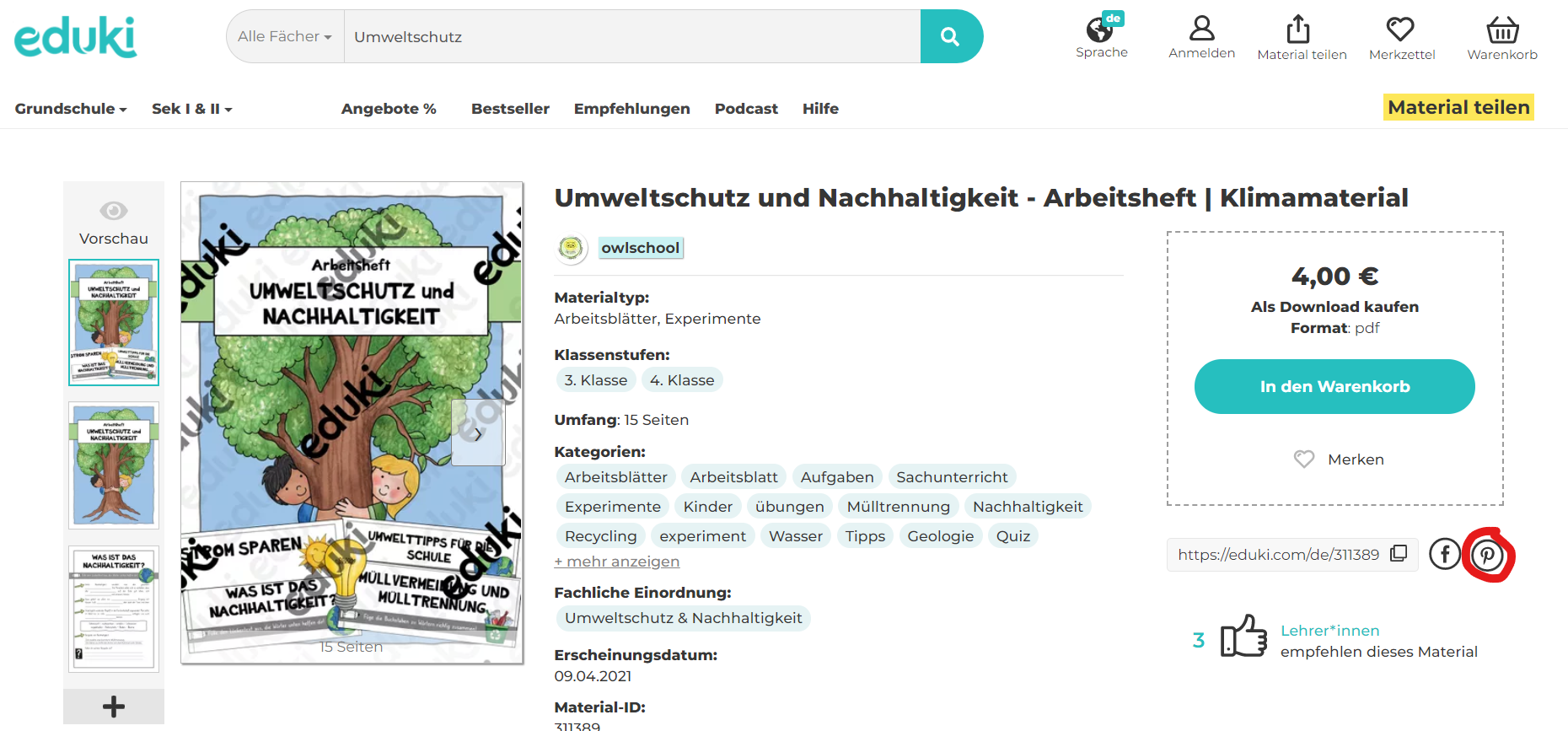Advance the preview with the next arrow
Image resolution: width=1568 pixels, height=731 pixels.
tap(478, 433)
